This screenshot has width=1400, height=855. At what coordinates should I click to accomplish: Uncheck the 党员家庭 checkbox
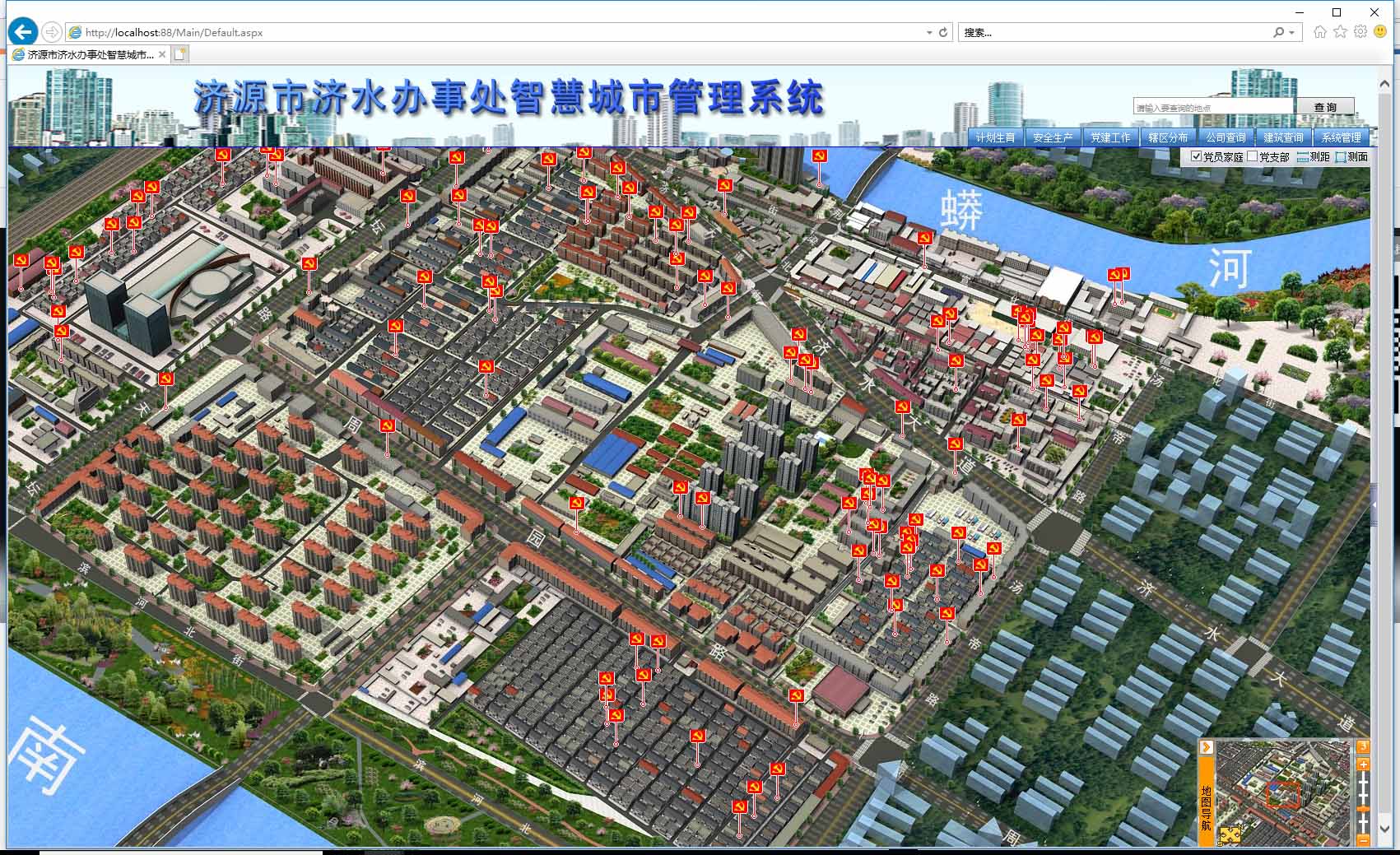click(1197, 156)
